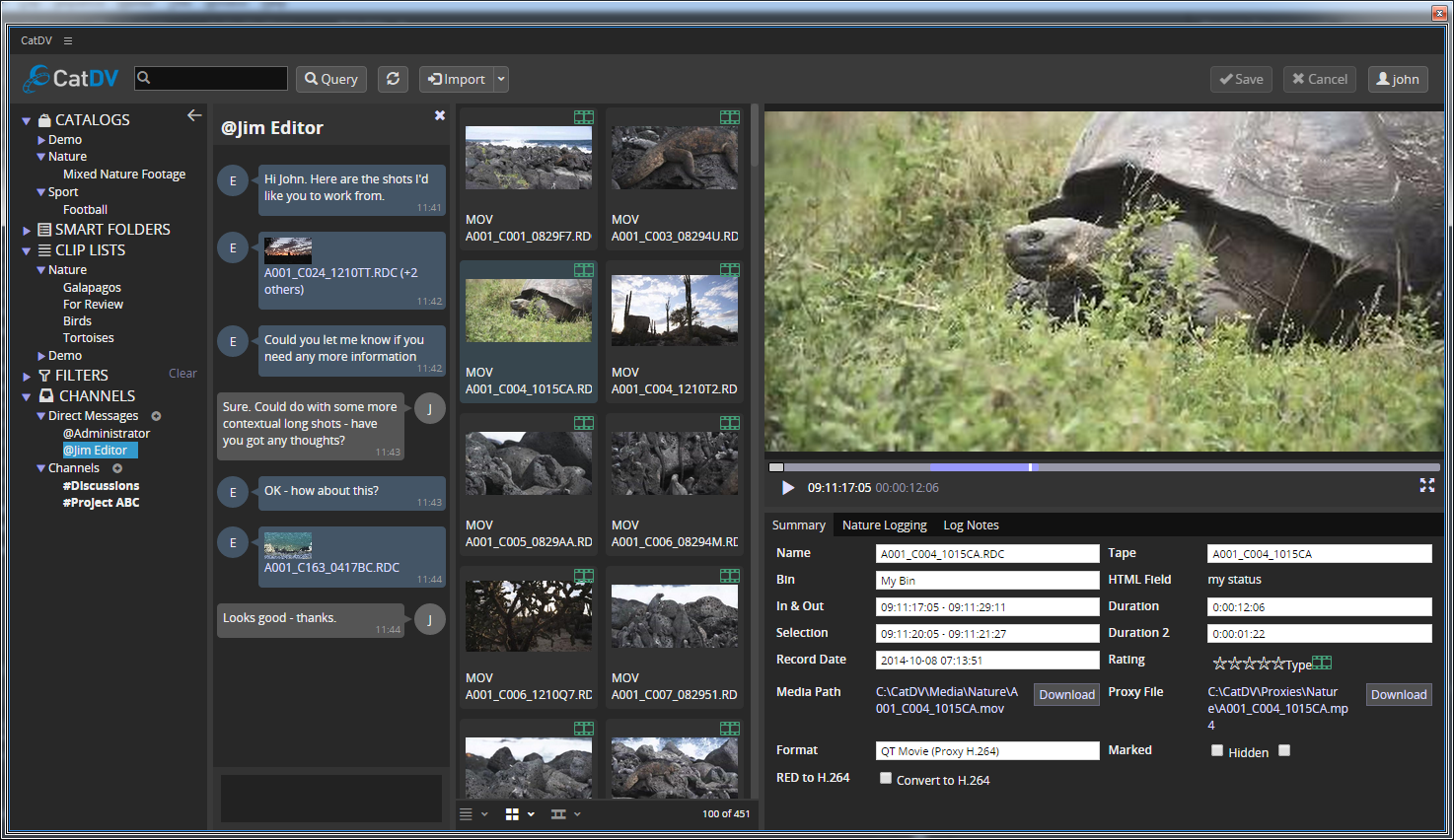1454x840 pixels.
Task: Switch to grid thumbnail view
Action: (511, 813)
